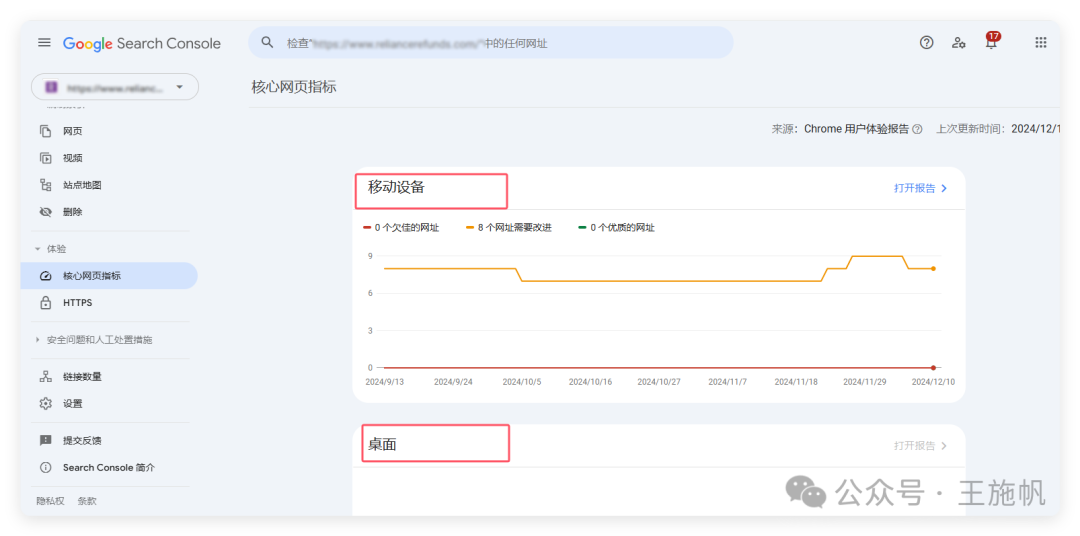
Task: Click help icon beside Chrome 用户体验报告
Action: (x=917, y=129)
